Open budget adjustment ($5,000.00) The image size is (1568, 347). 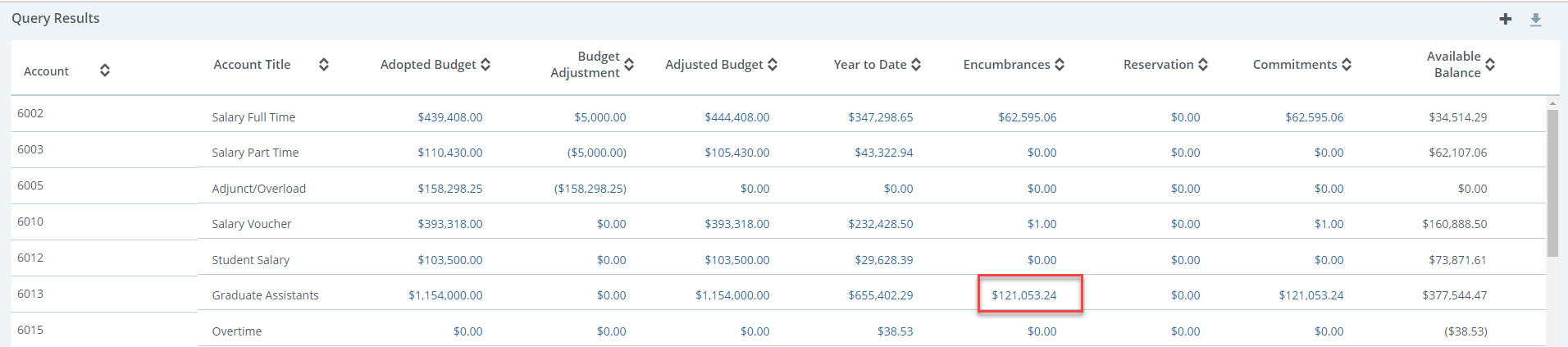click(x=597, y=153)
